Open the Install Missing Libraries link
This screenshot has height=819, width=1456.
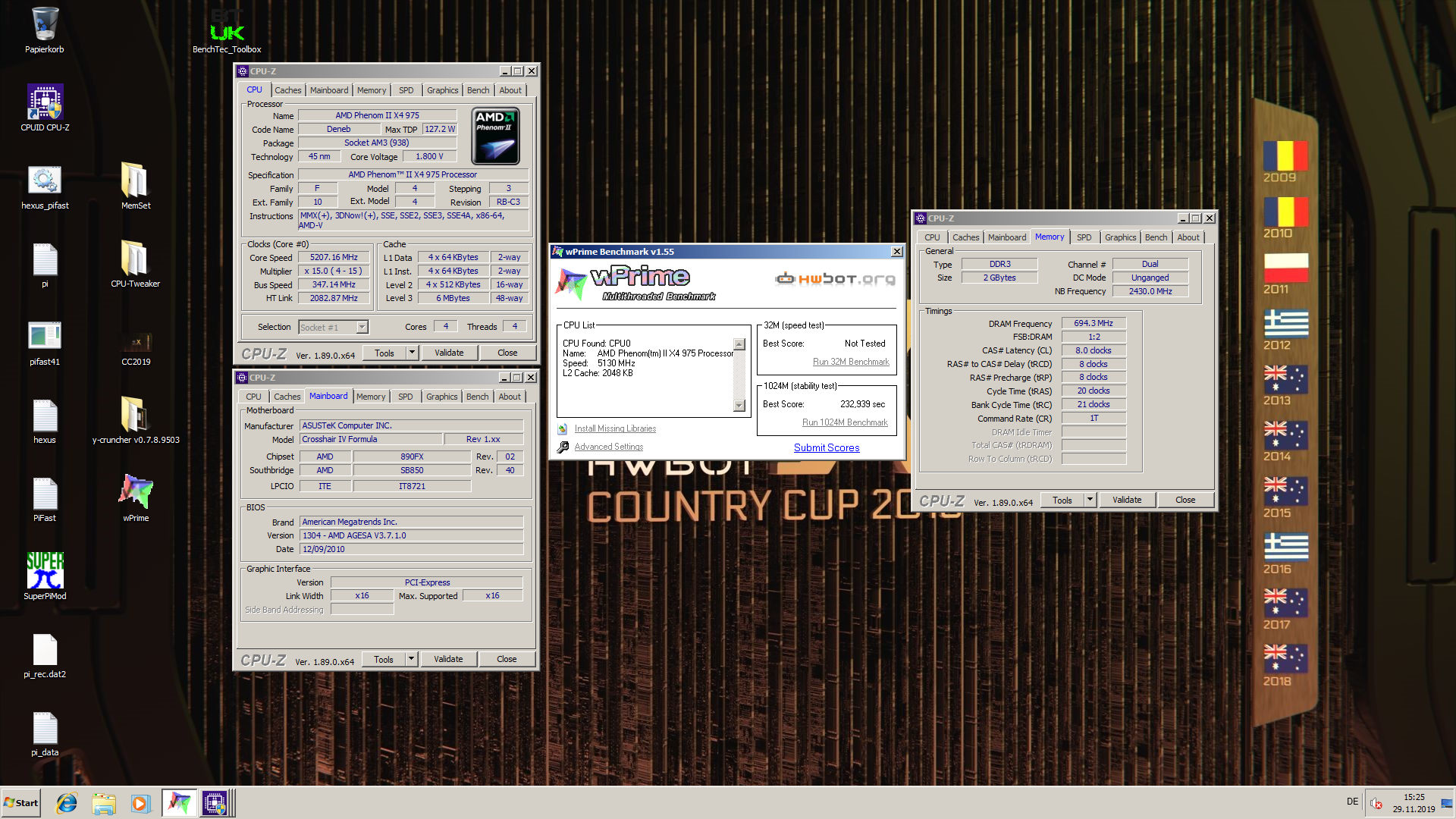tap(615, 428)
